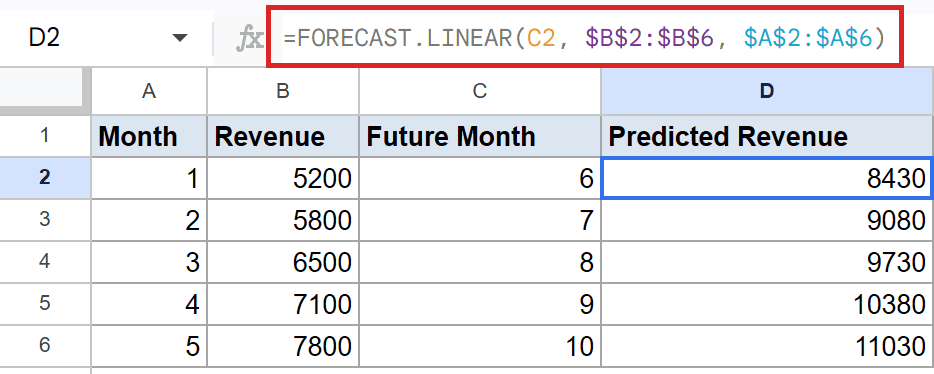Screen dimensions: 934x374
Task: Select Future Month cell with 8
Action: click(x=480, y=262)
